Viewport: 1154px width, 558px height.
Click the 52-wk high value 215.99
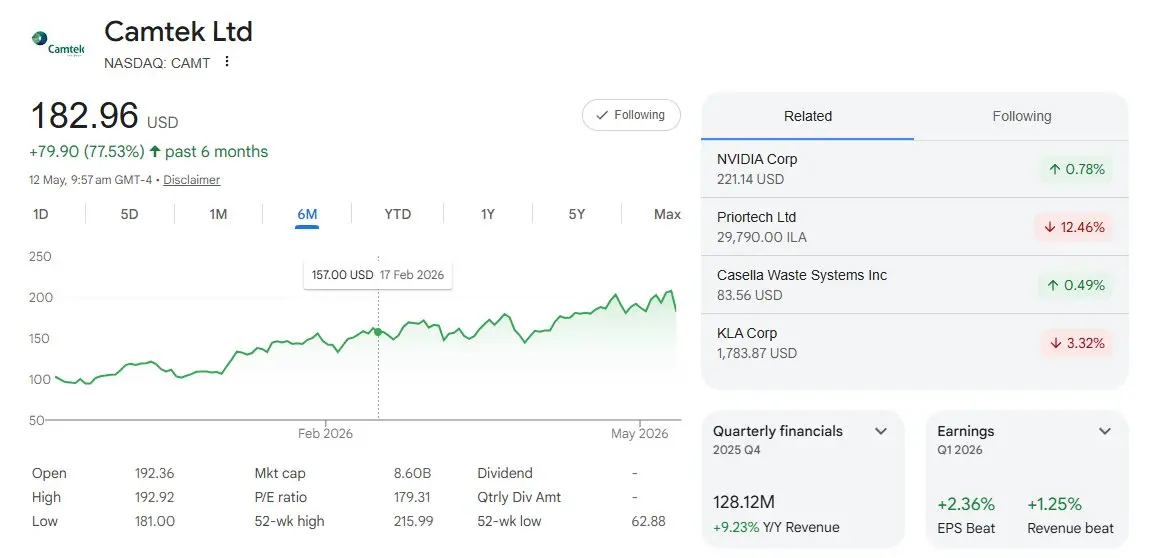click(x=414, y=521)
